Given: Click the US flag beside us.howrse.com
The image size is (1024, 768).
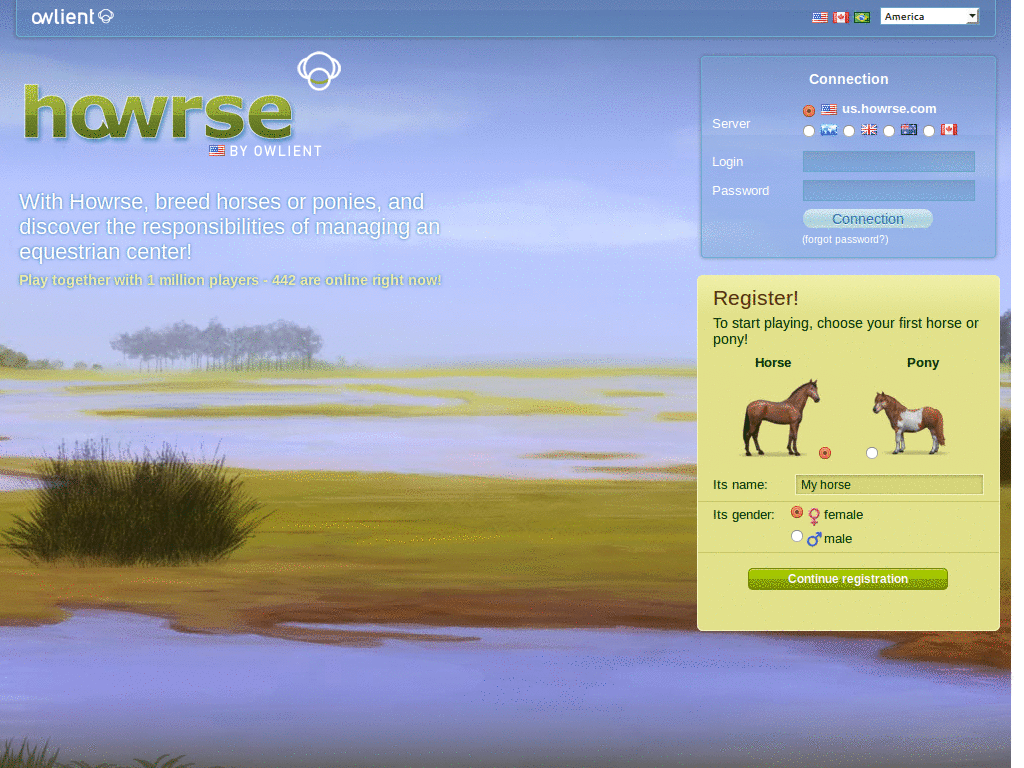Looking at the screenshot, I should pos(829,109).
